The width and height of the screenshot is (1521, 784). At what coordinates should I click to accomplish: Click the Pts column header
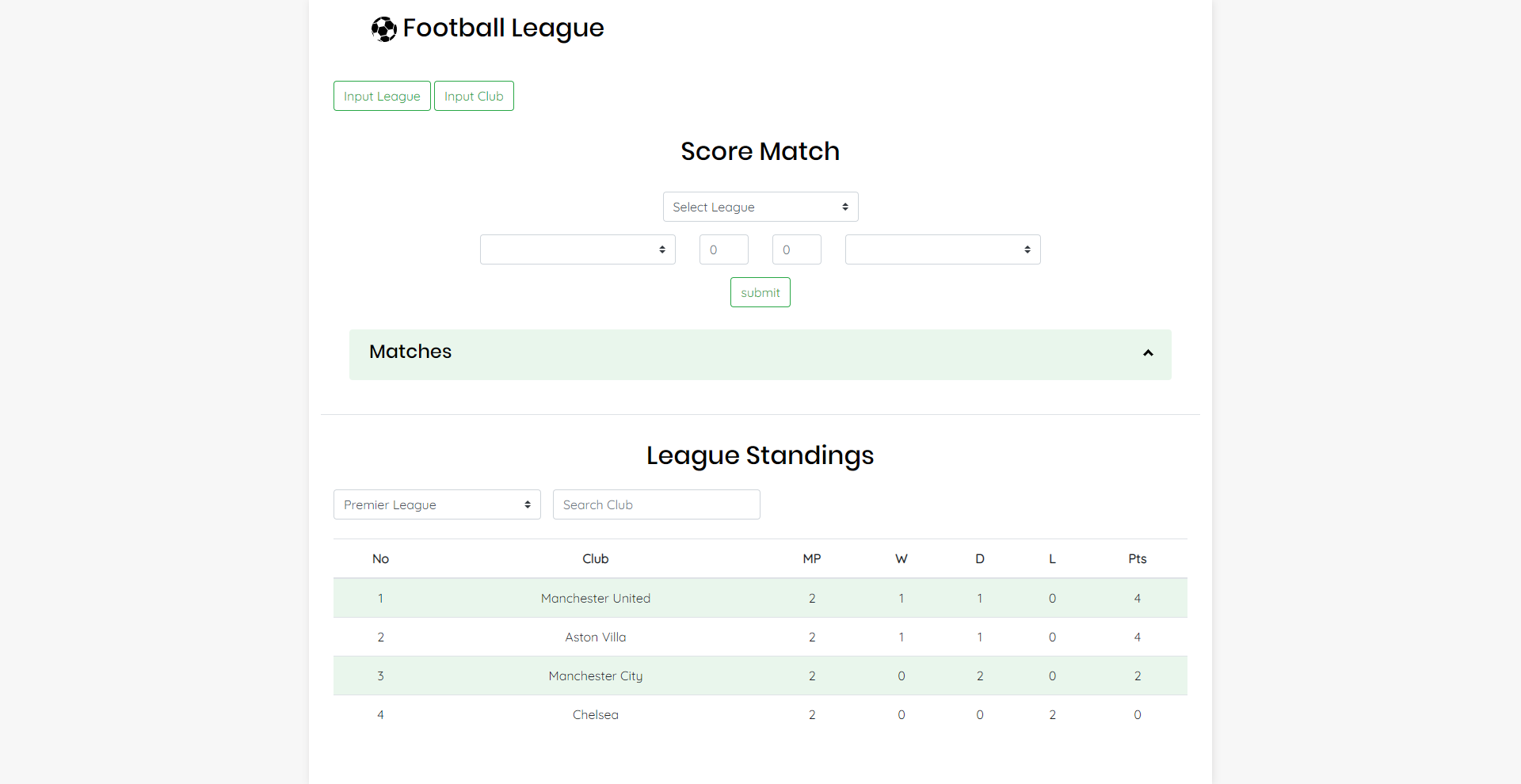click(1137, 558)
